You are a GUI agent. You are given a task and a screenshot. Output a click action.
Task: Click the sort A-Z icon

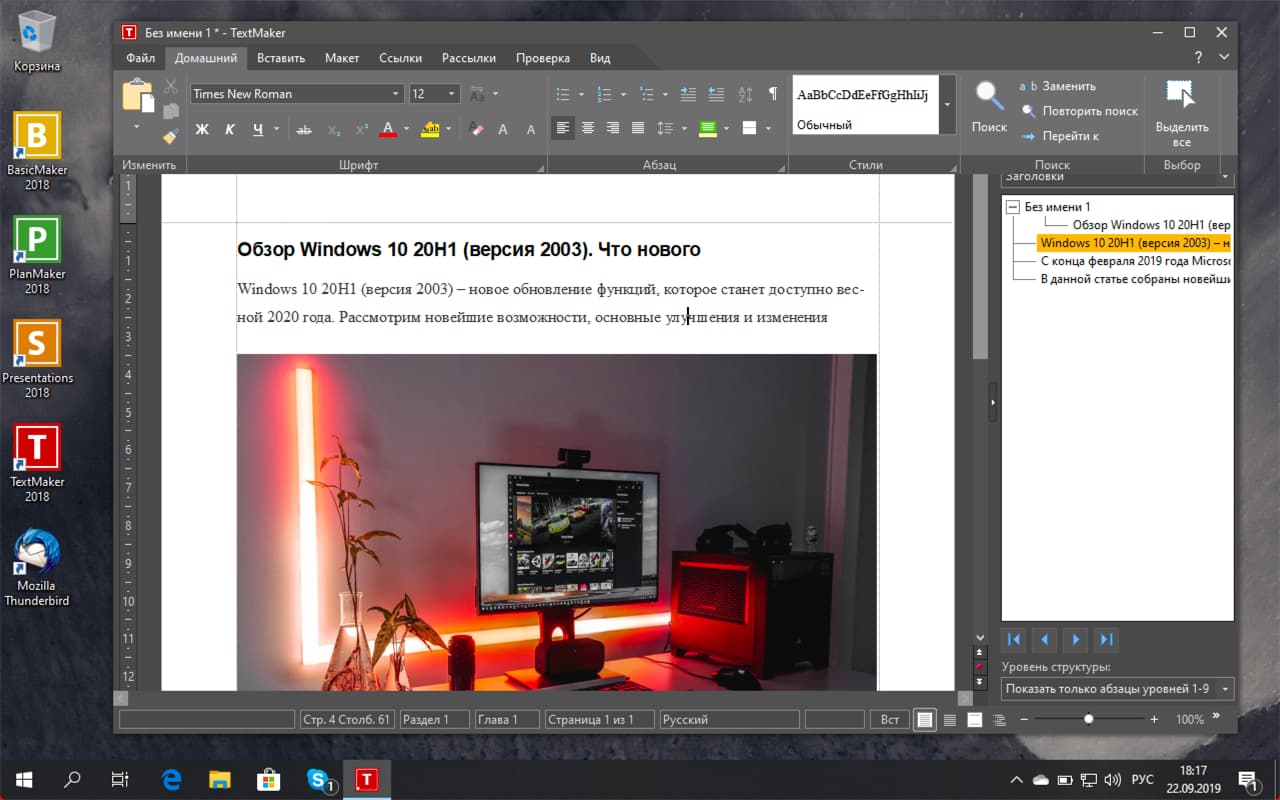745,94
